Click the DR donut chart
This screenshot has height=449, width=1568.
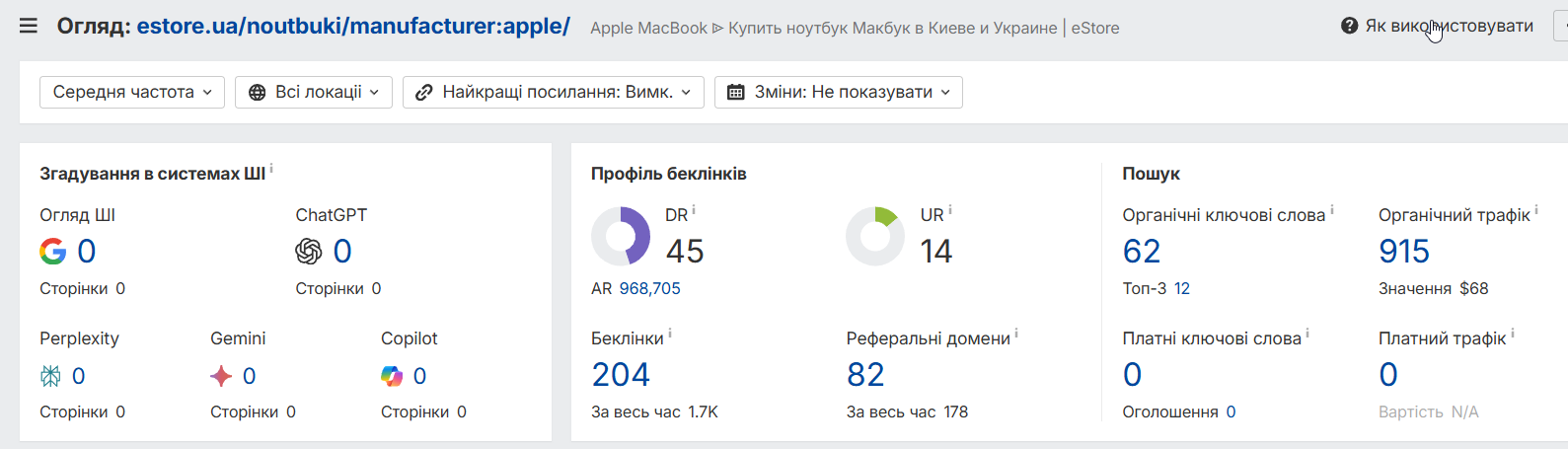(621, 237)
